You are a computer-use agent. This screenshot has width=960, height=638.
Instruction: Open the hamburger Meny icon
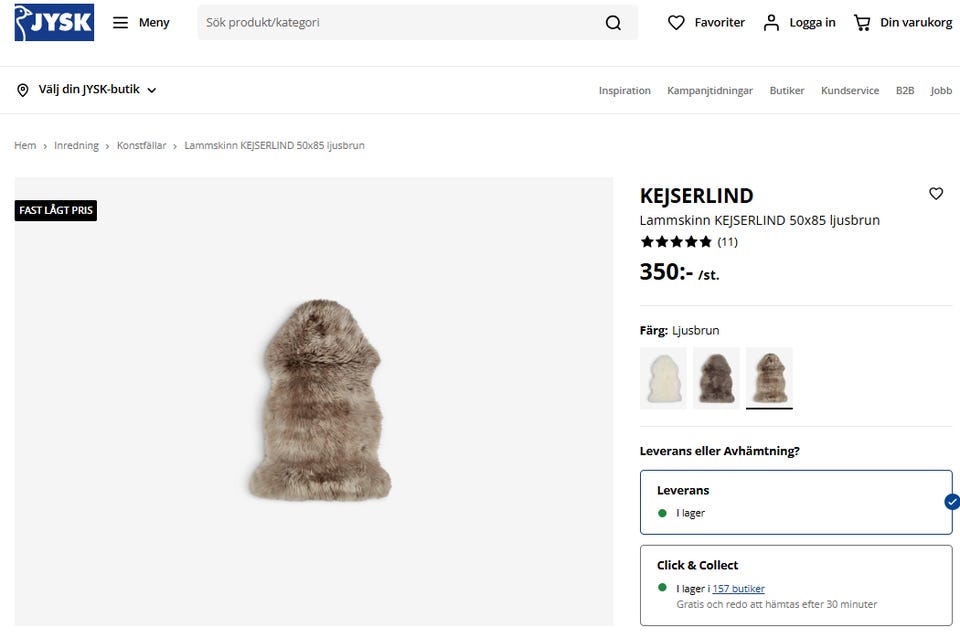tap(119, 22)
